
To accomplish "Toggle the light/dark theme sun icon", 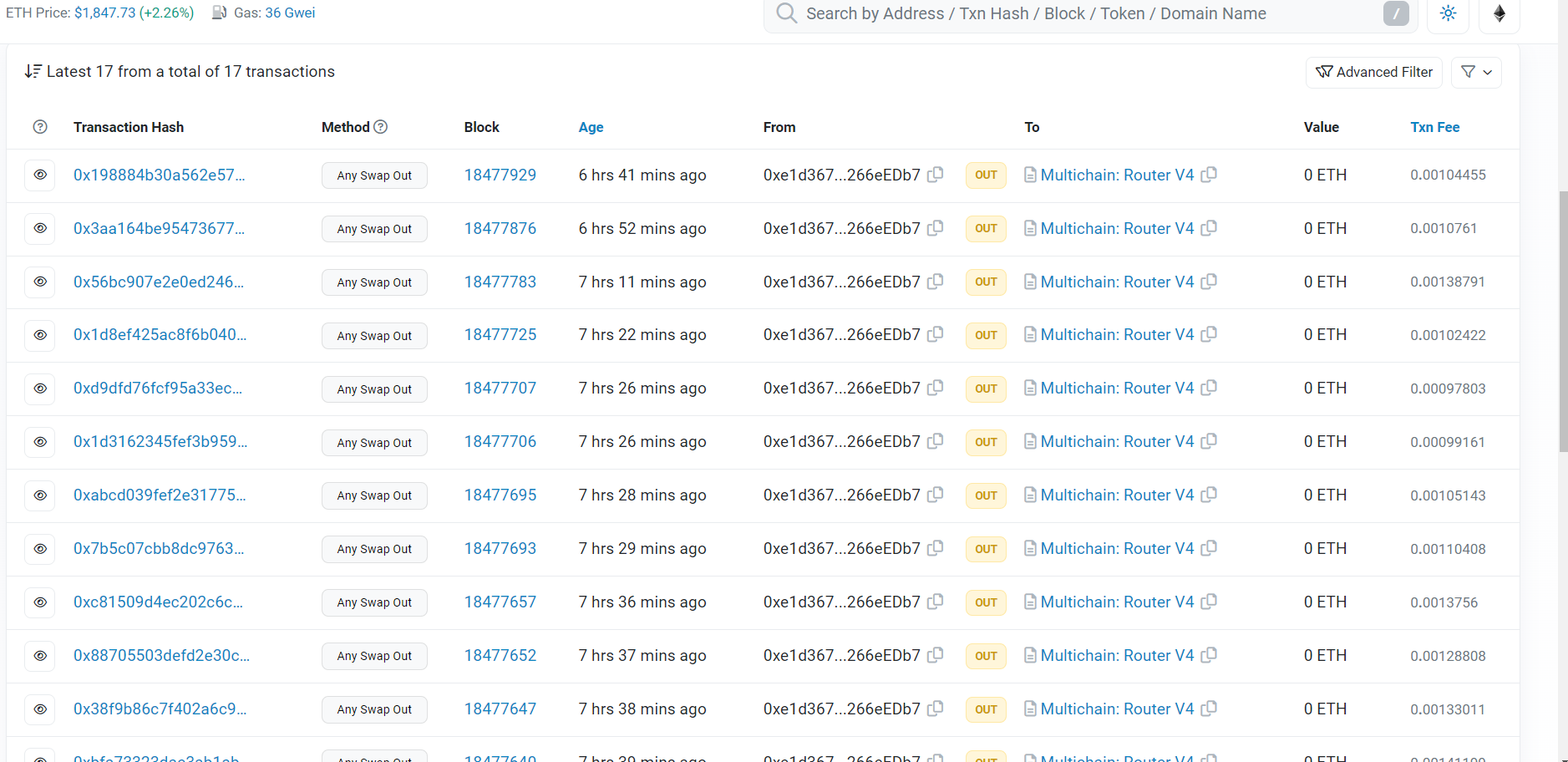I will [1448, 13].
